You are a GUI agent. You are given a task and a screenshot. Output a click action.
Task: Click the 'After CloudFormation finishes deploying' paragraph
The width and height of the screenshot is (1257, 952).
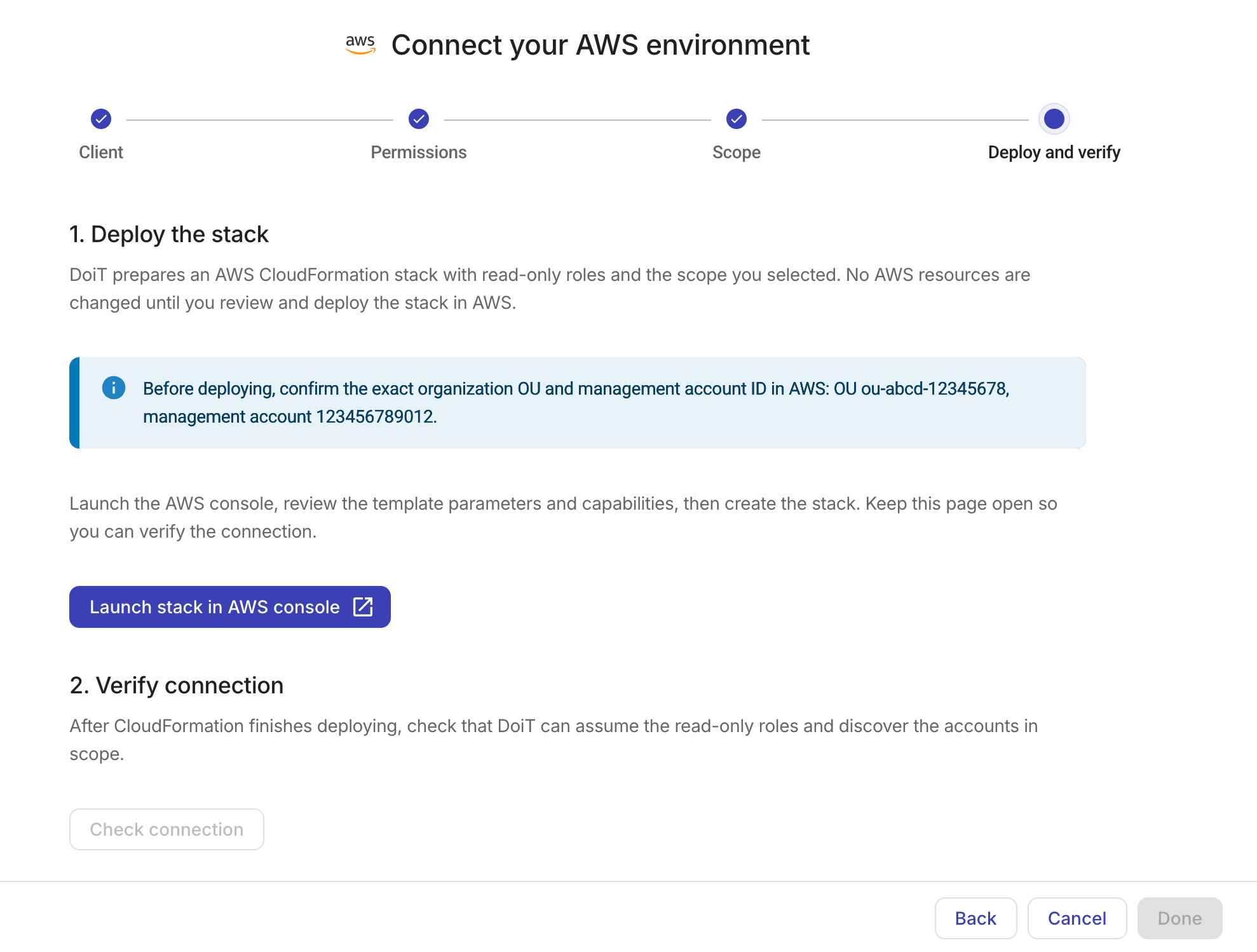tap(554, 740)
